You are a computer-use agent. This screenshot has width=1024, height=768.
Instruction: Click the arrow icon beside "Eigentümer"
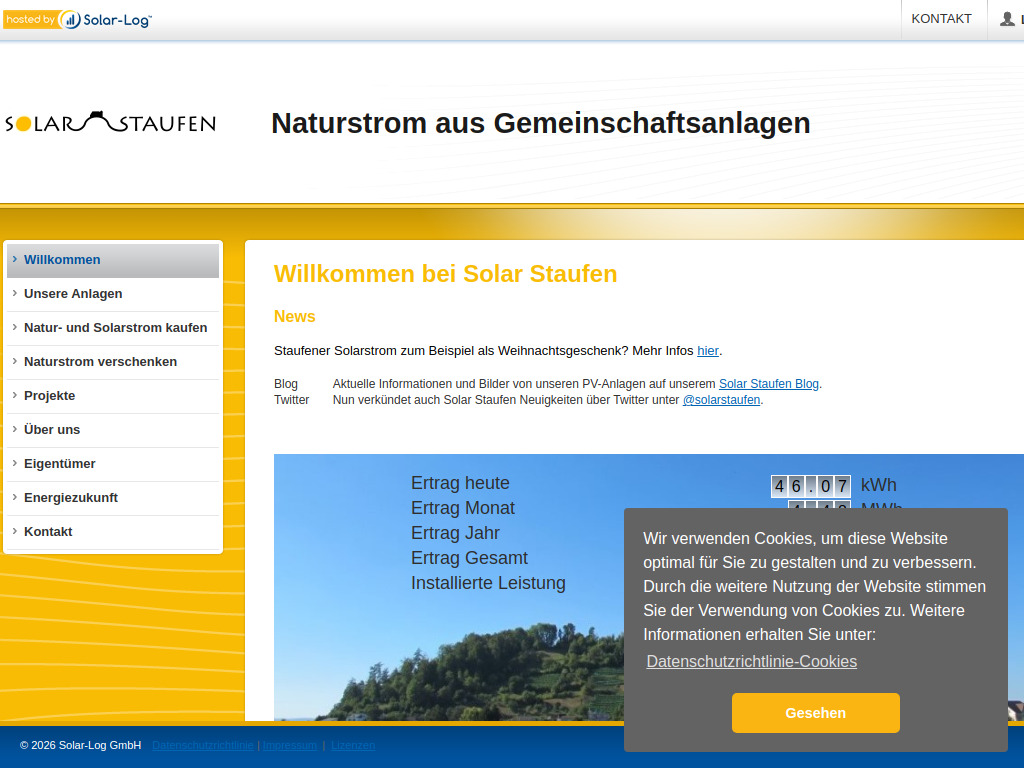[15, 464]
